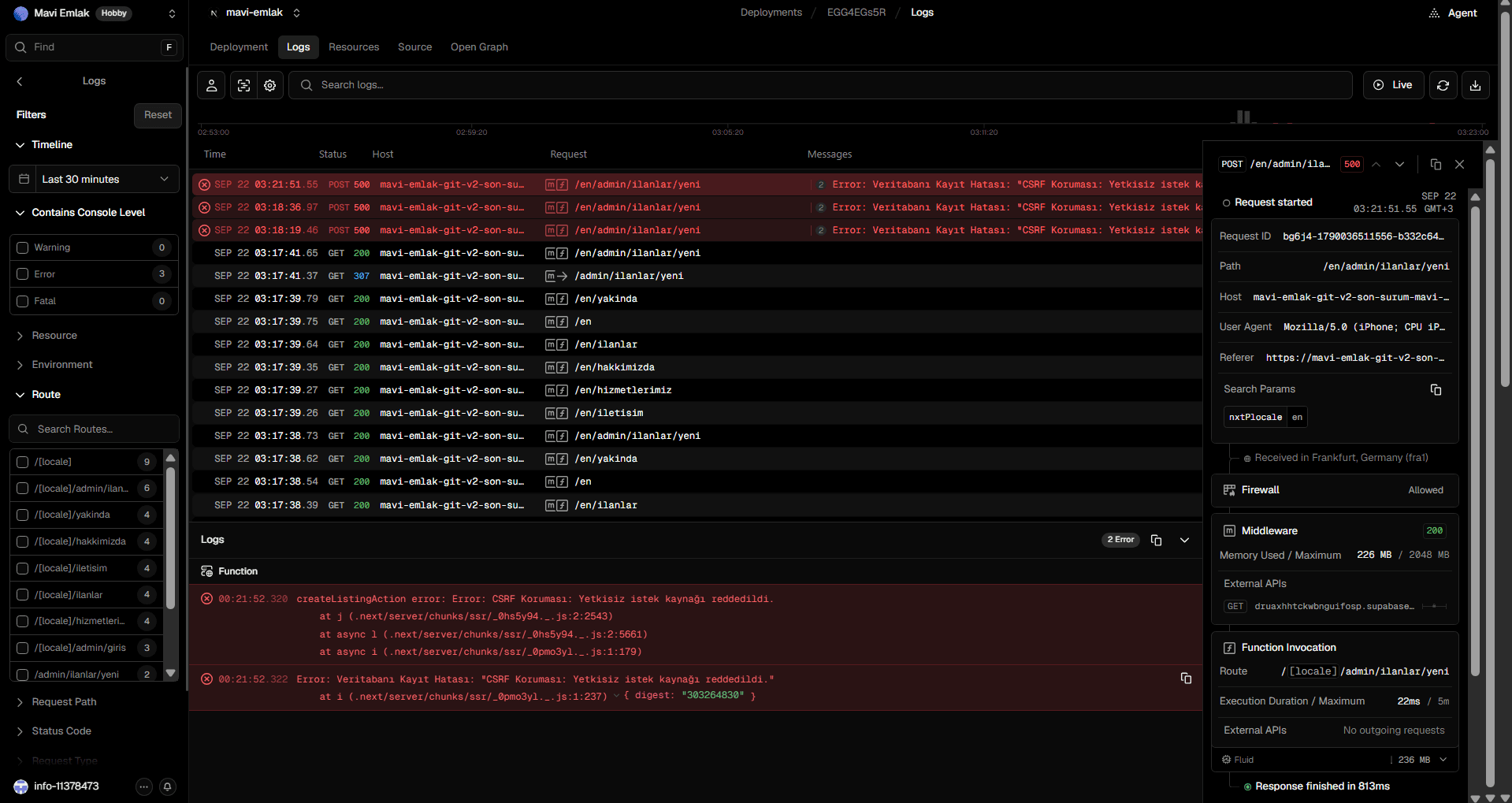Switch to the Resources tab
The height and width of the screenshot is (803, 1512).
354,47
